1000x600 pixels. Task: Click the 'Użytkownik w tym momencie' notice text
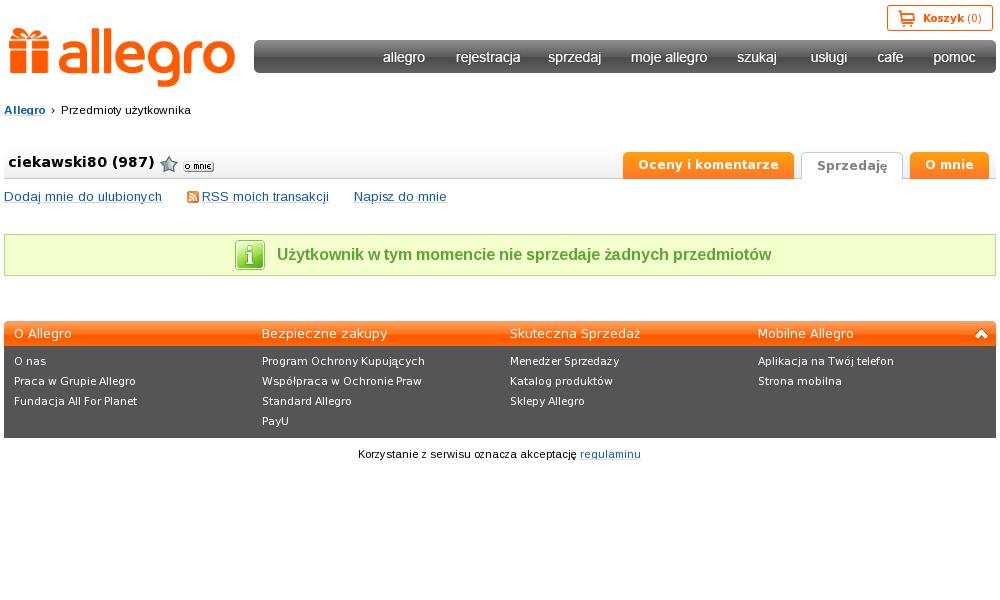[524, 255]
